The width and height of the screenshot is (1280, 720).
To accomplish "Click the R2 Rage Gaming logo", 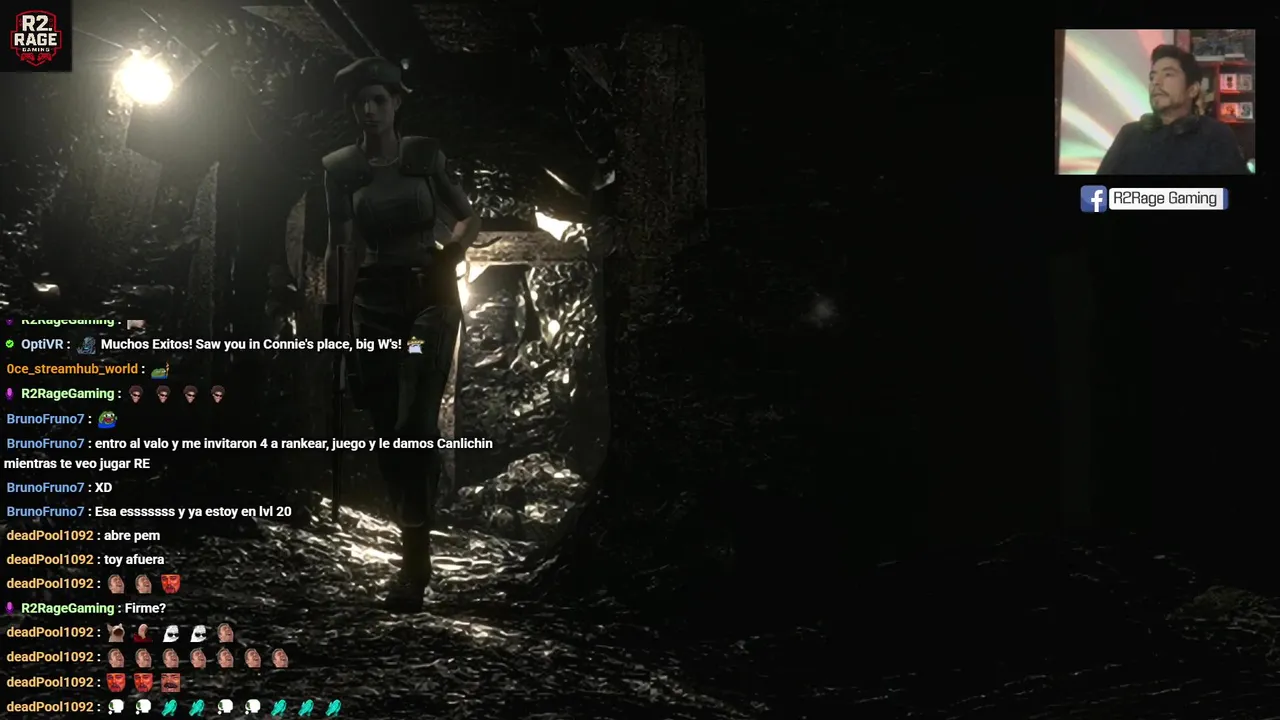I will pyautogui.click(x=36, y=36).
